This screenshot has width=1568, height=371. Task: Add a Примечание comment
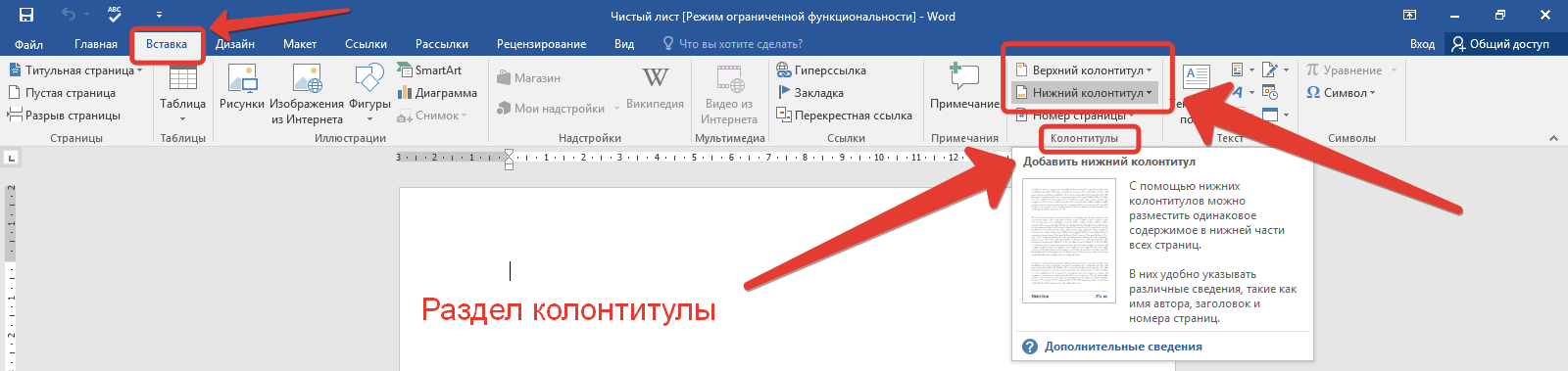[x=964, y=88]
